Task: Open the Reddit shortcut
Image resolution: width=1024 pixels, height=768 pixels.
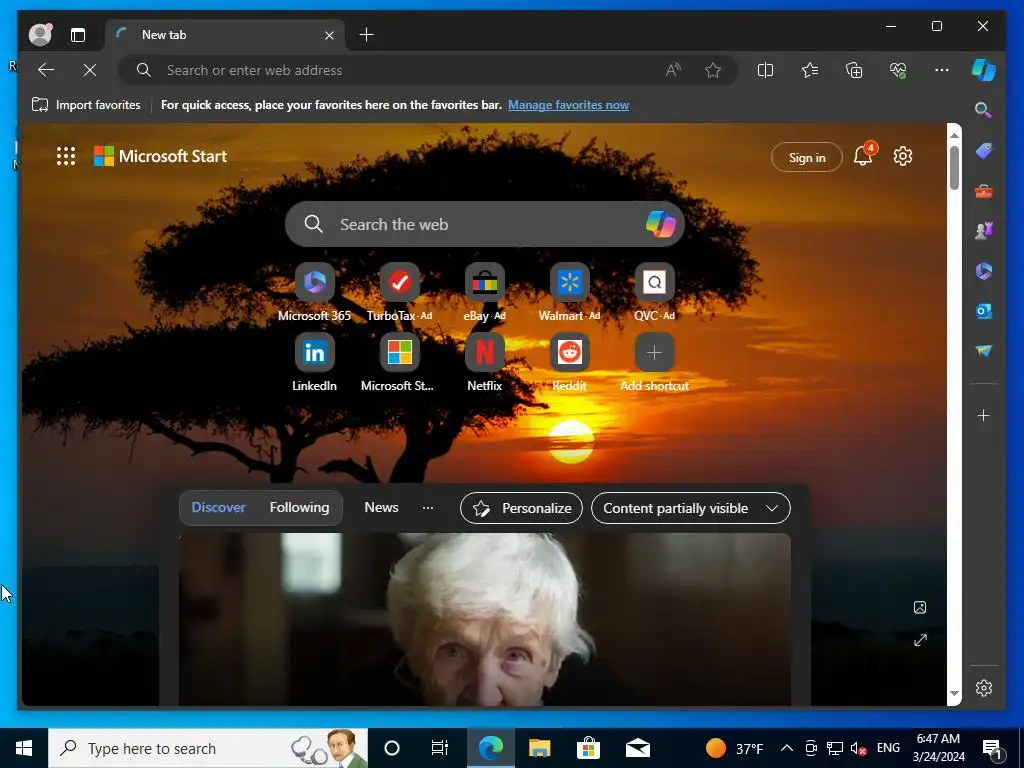Action: (569, 363)
